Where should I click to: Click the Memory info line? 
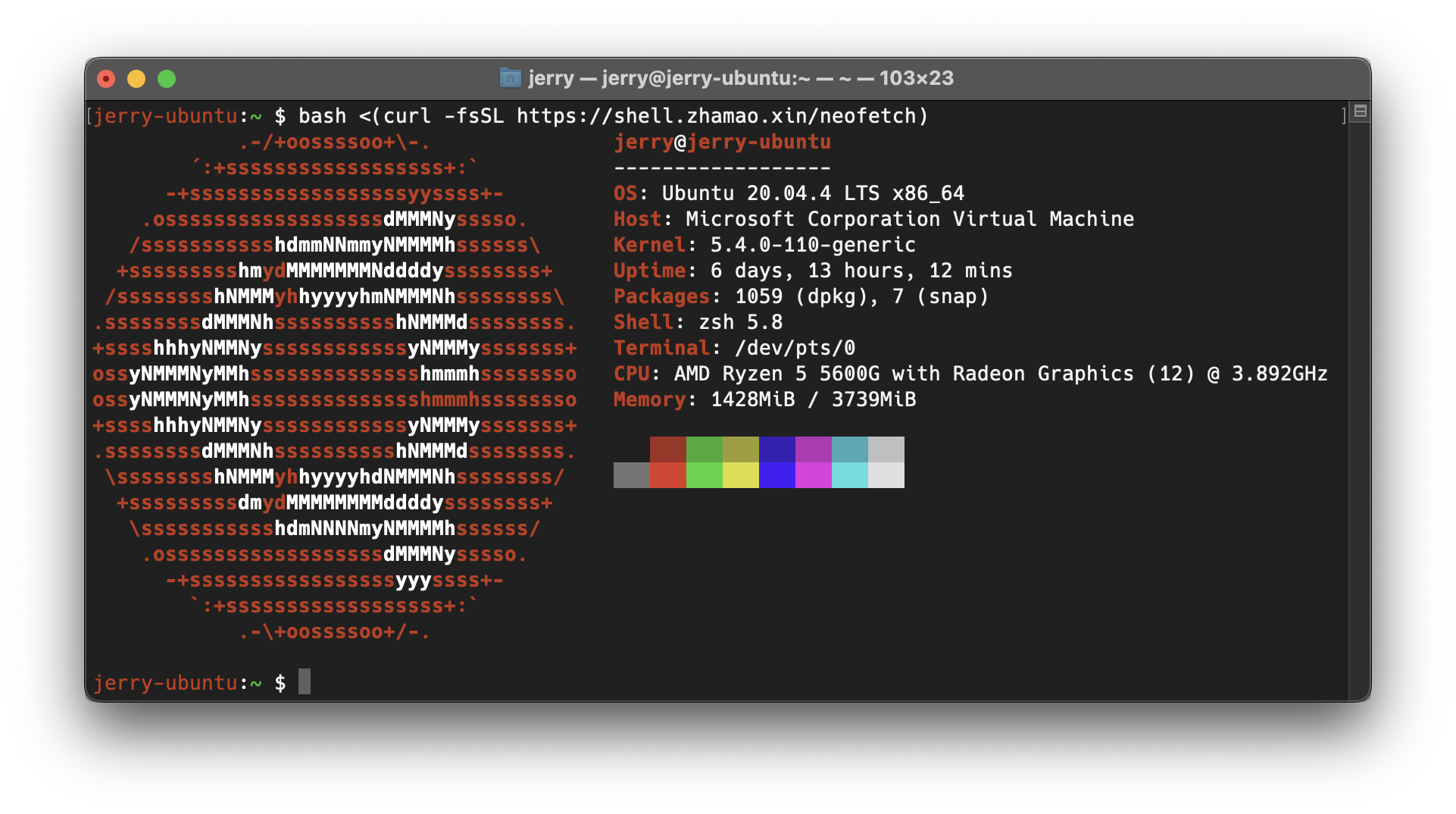[x=764, y=399]
